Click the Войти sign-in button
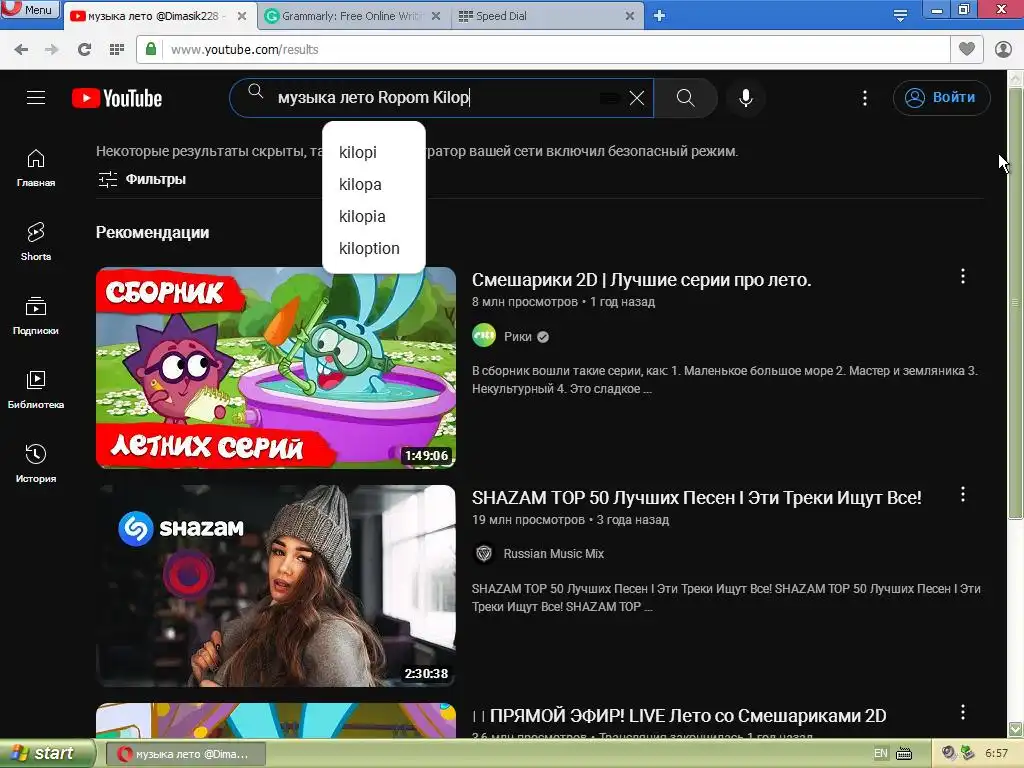 [x=942, y=98]
